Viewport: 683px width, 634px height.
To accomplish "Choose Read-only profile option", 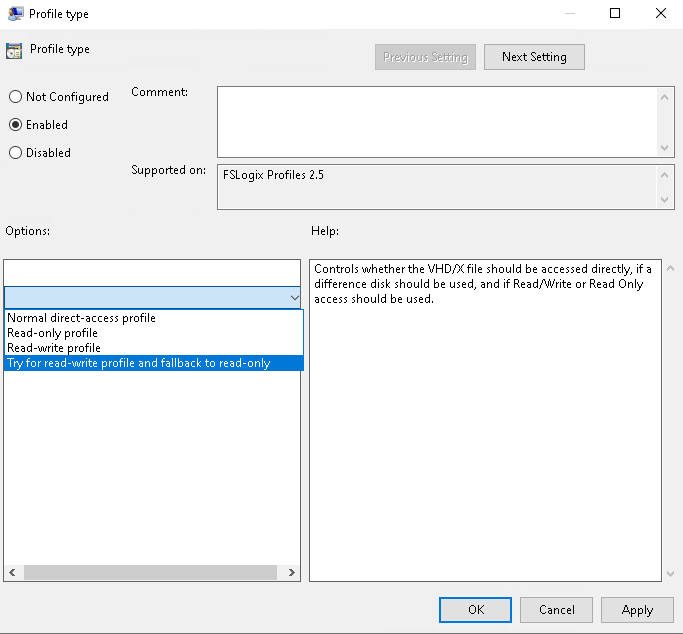I will point(153,333).
